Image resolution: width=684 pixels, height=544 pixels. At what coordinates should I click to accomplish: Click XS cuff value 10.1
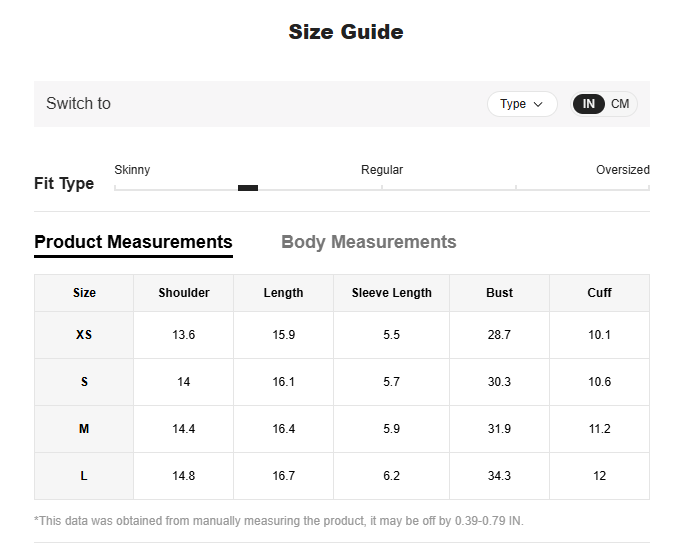coord(599,335)
